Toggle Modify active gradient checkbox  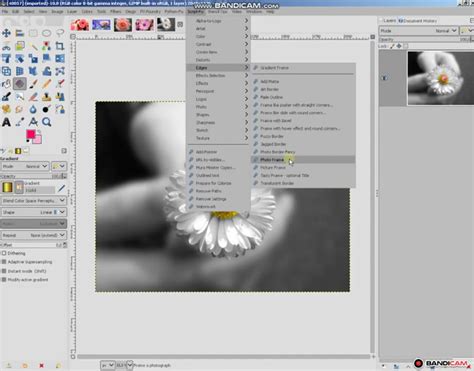click(4, 280)
